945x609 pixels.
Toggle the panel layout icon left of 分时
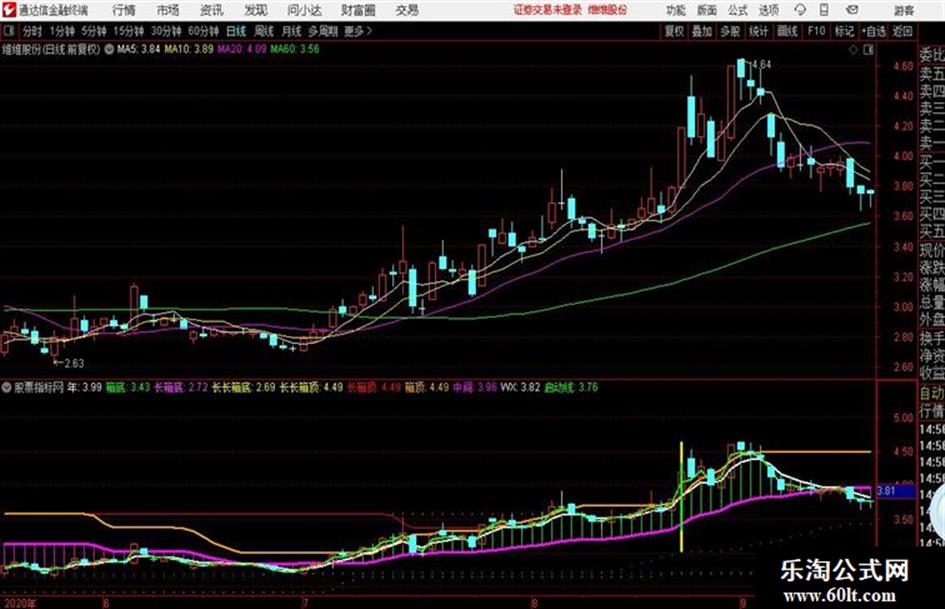pyautogui.click(x=9, y=31)
